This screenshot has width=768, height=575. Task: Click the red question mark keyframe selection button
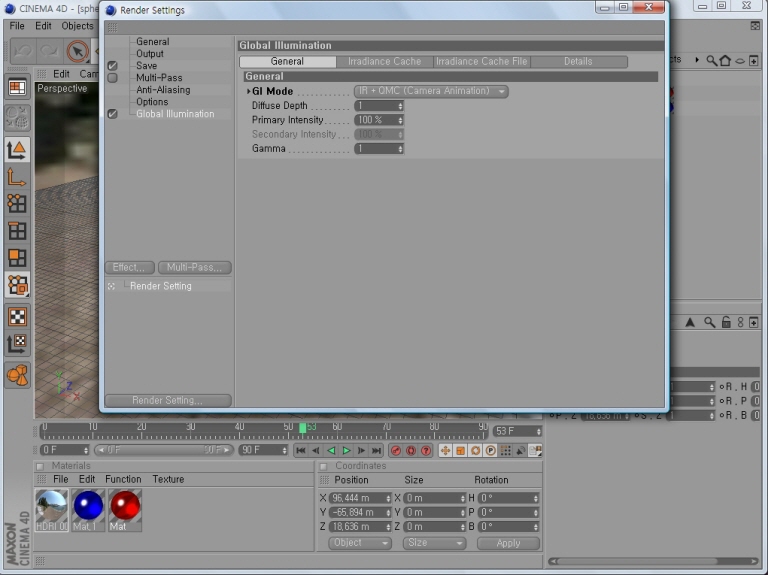(426, 450)
